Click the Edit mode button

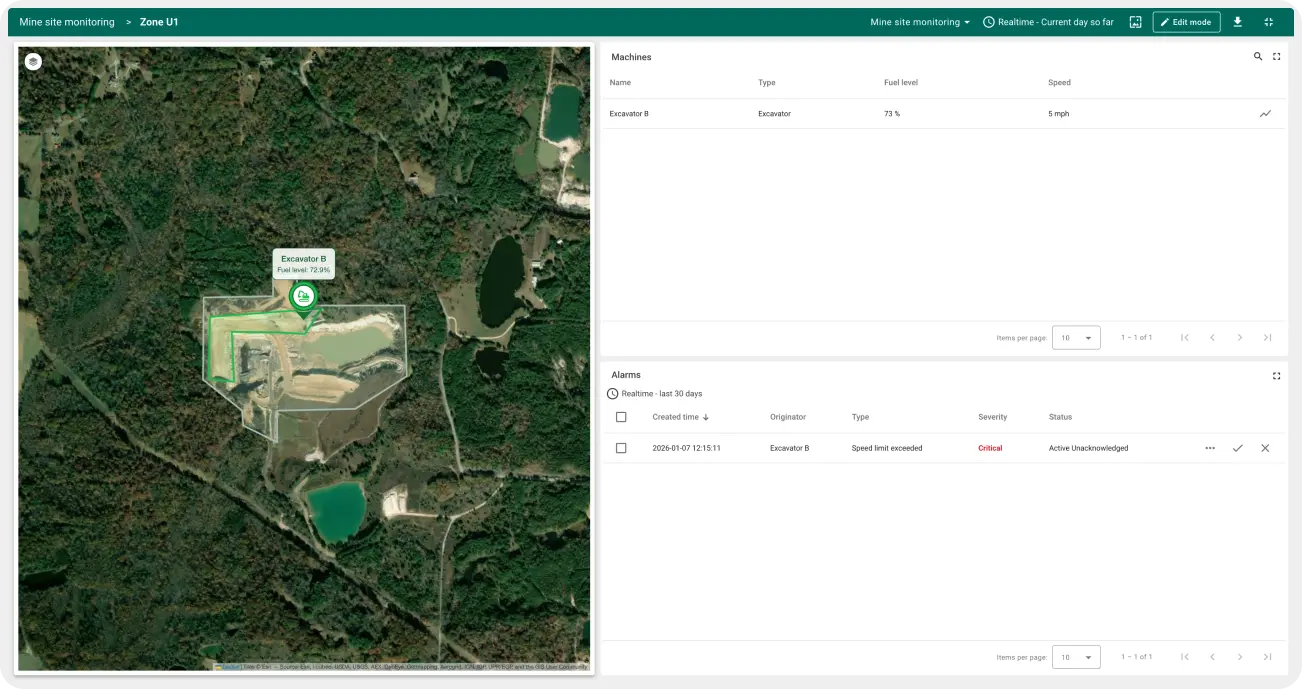(x=1186, y=22)
